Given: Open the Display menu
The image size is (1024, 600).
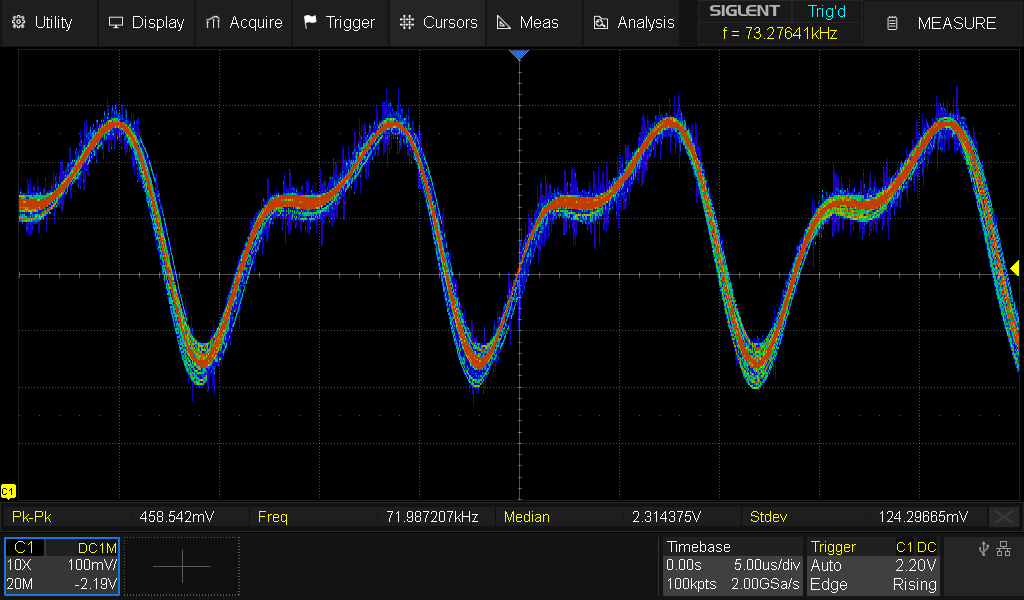Looking at the screenshot, I should [146, 22].
